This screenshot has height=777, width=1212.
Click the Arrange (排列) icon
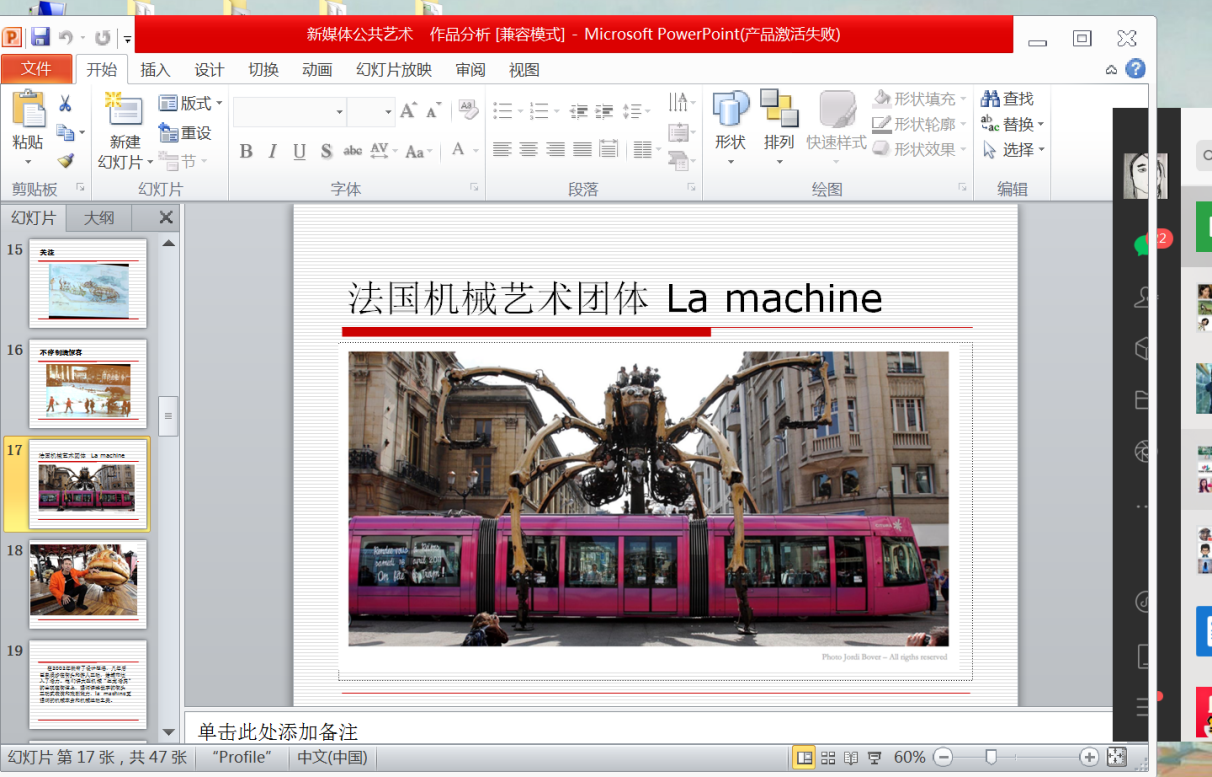pos(778,120)
